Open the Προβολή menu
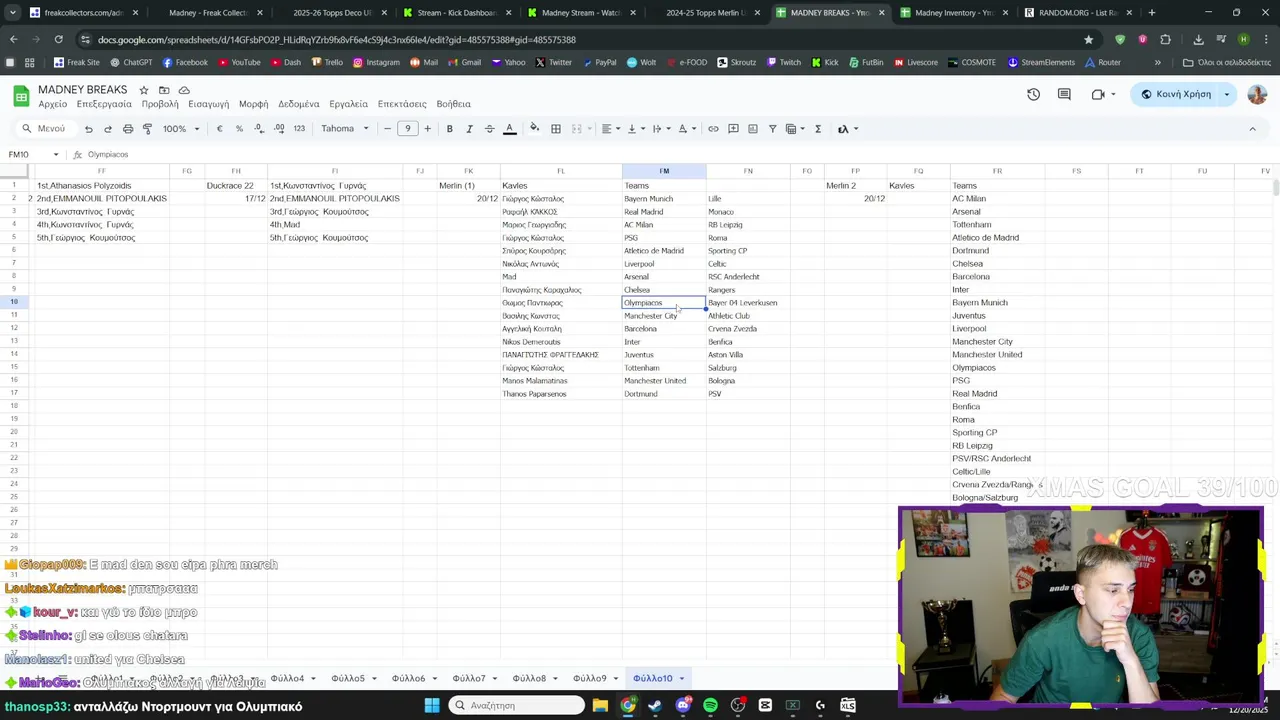Screen dimensions: 1280x720 click(x=160, y=104)
